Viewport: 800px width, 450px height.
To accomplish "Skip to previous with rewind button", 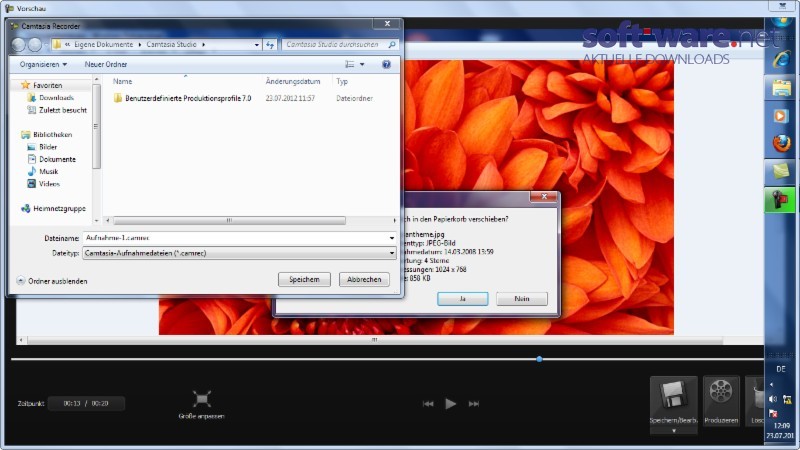I will [x=428, y=404].
